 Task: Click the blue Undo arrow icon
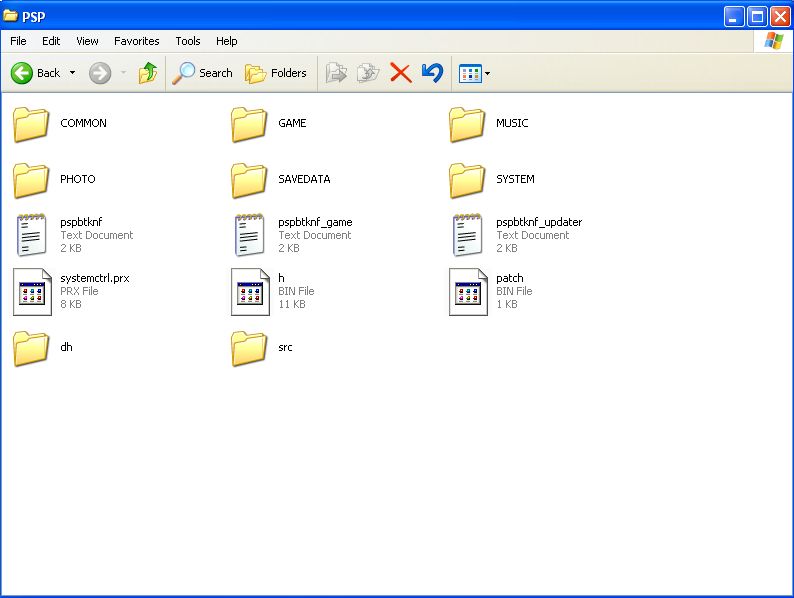432,73
